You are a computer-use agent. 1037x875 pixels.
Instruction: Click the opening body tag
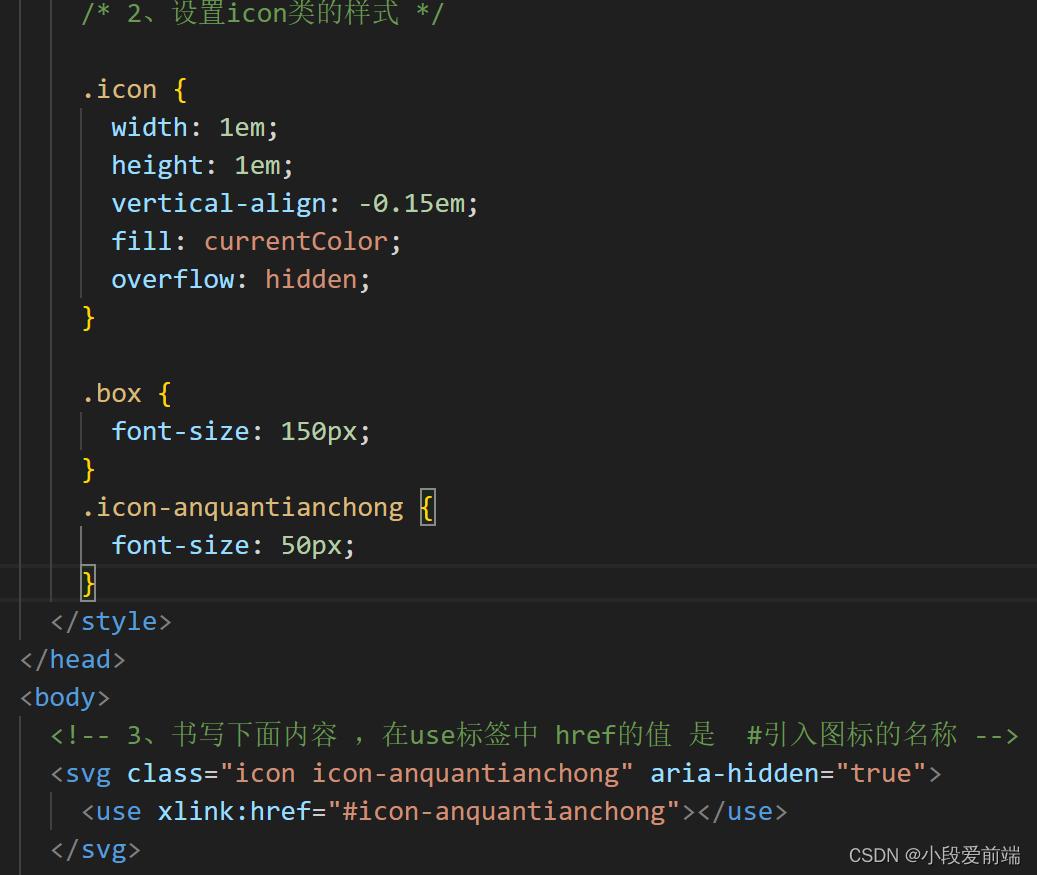point(65,697)
